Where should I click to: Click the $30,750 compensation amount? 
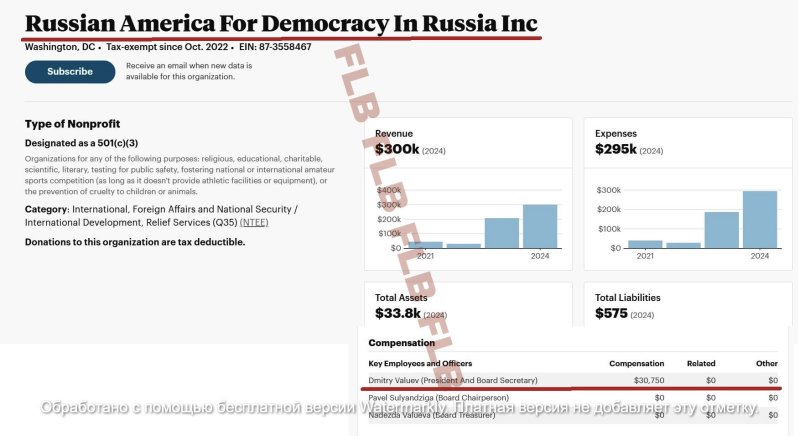[x=645, y=381]
